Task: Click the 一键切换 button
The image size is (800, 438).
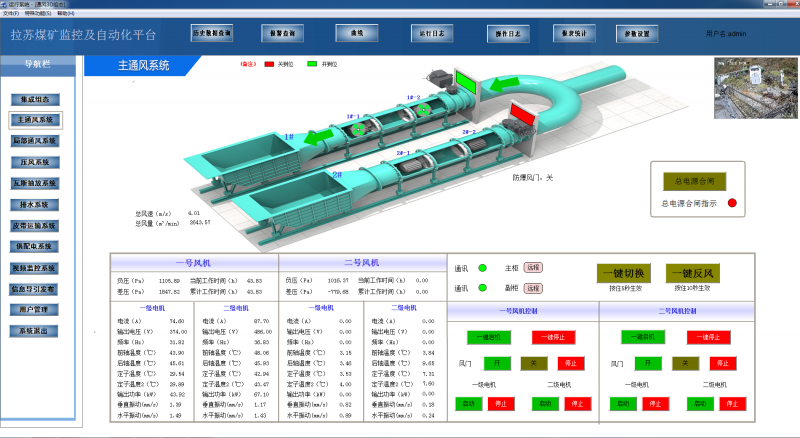Action: click(623, 273)
